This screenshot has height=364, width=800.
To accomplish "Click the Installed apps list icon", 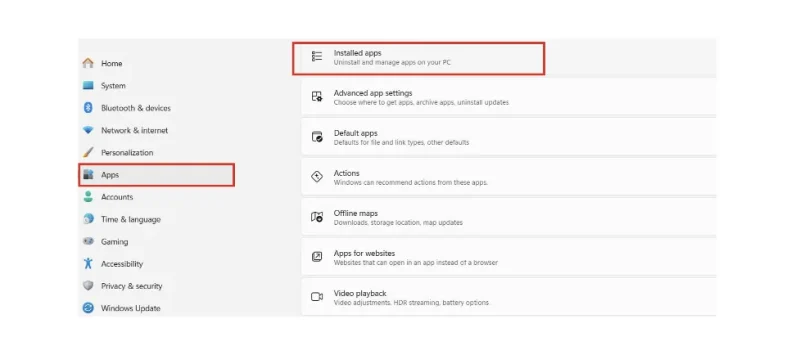I will click(317, 57).
